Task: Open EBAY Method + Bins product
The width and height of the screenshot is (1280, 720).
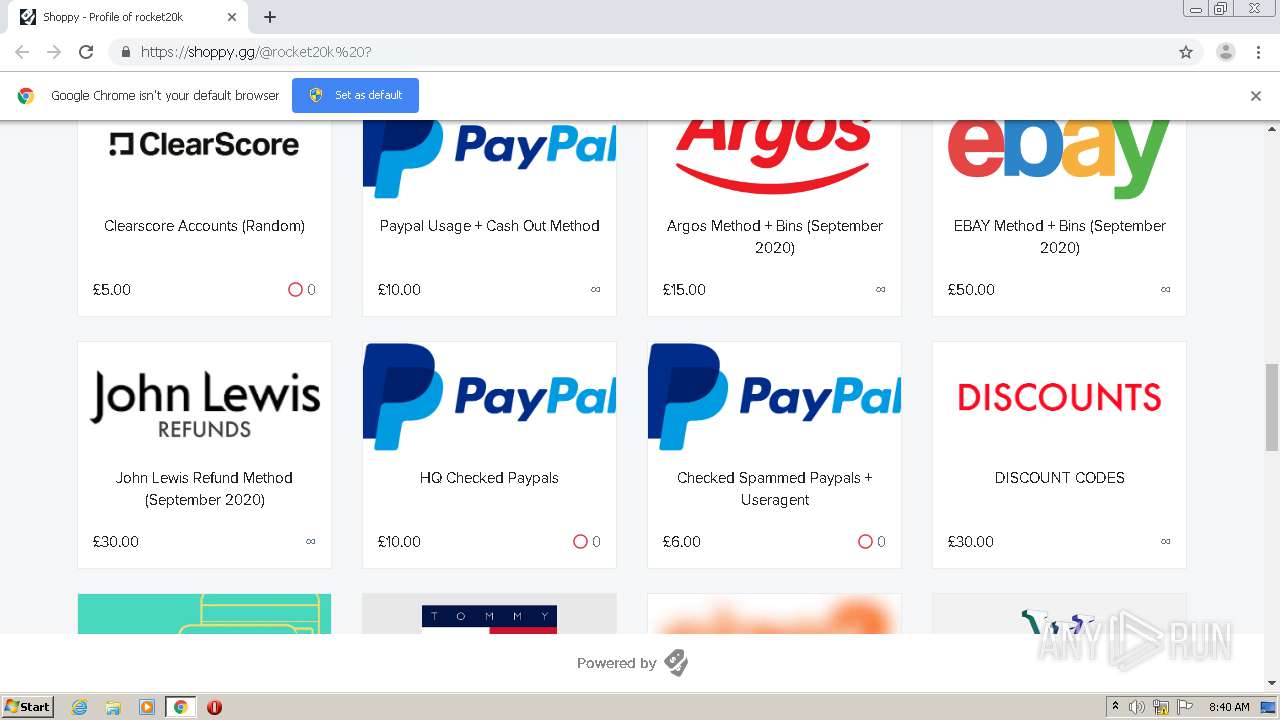Action: [x=1059, y=236]
